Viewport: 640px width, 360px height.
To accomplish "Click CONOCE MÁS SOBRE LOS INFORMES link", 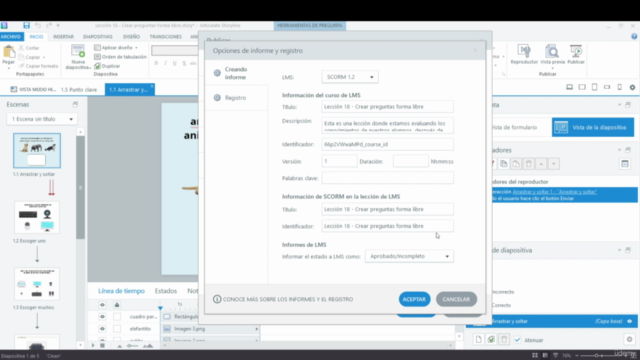I will pos(288,299).
